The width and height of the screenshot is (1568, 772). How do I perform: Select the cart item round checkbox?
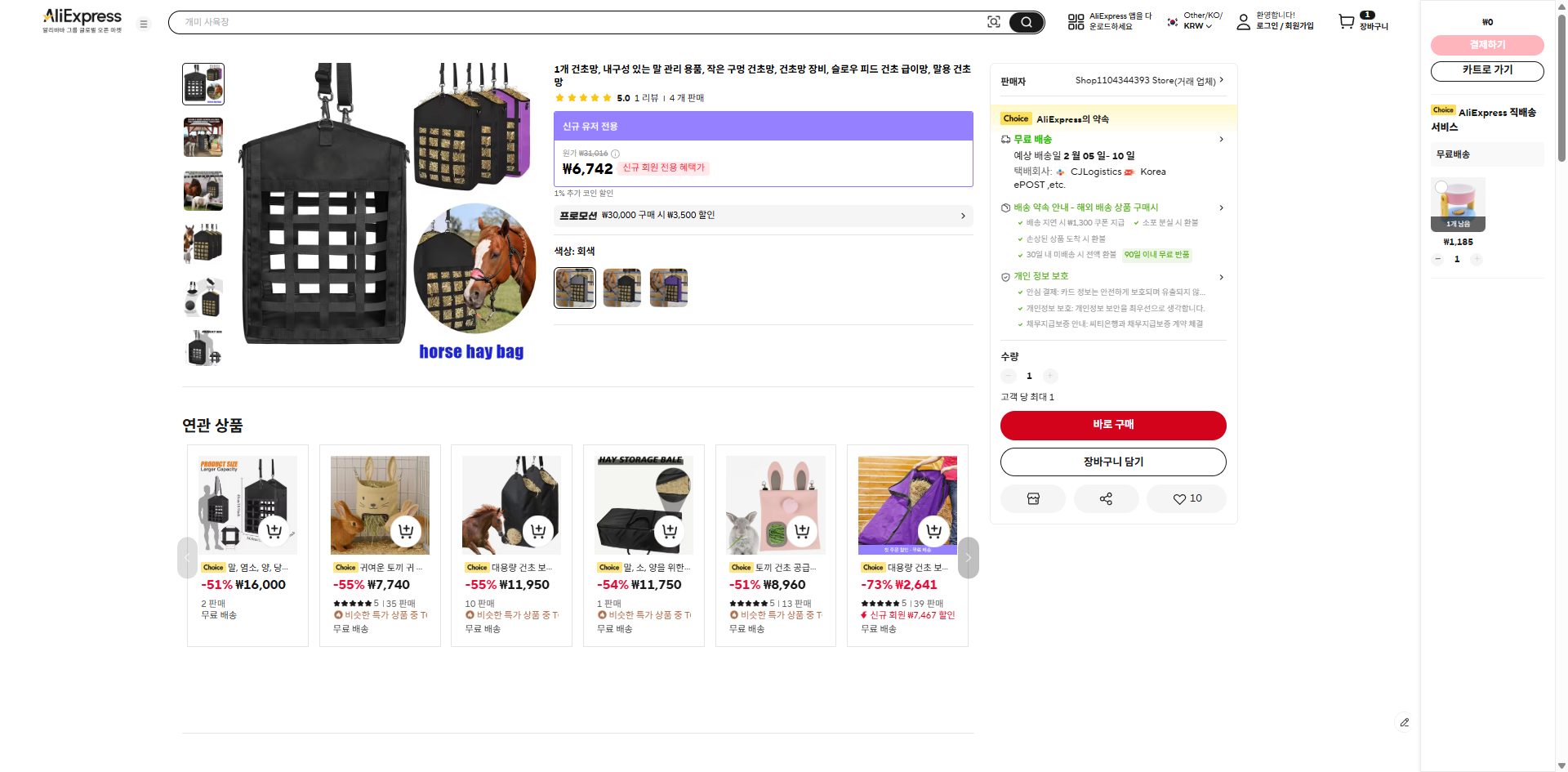1441,187
